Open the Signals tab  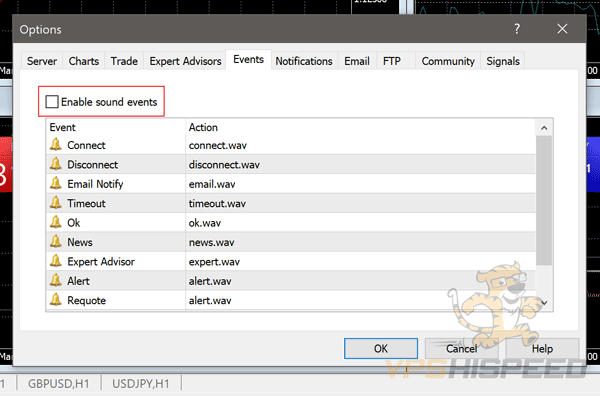pos(503,61)
